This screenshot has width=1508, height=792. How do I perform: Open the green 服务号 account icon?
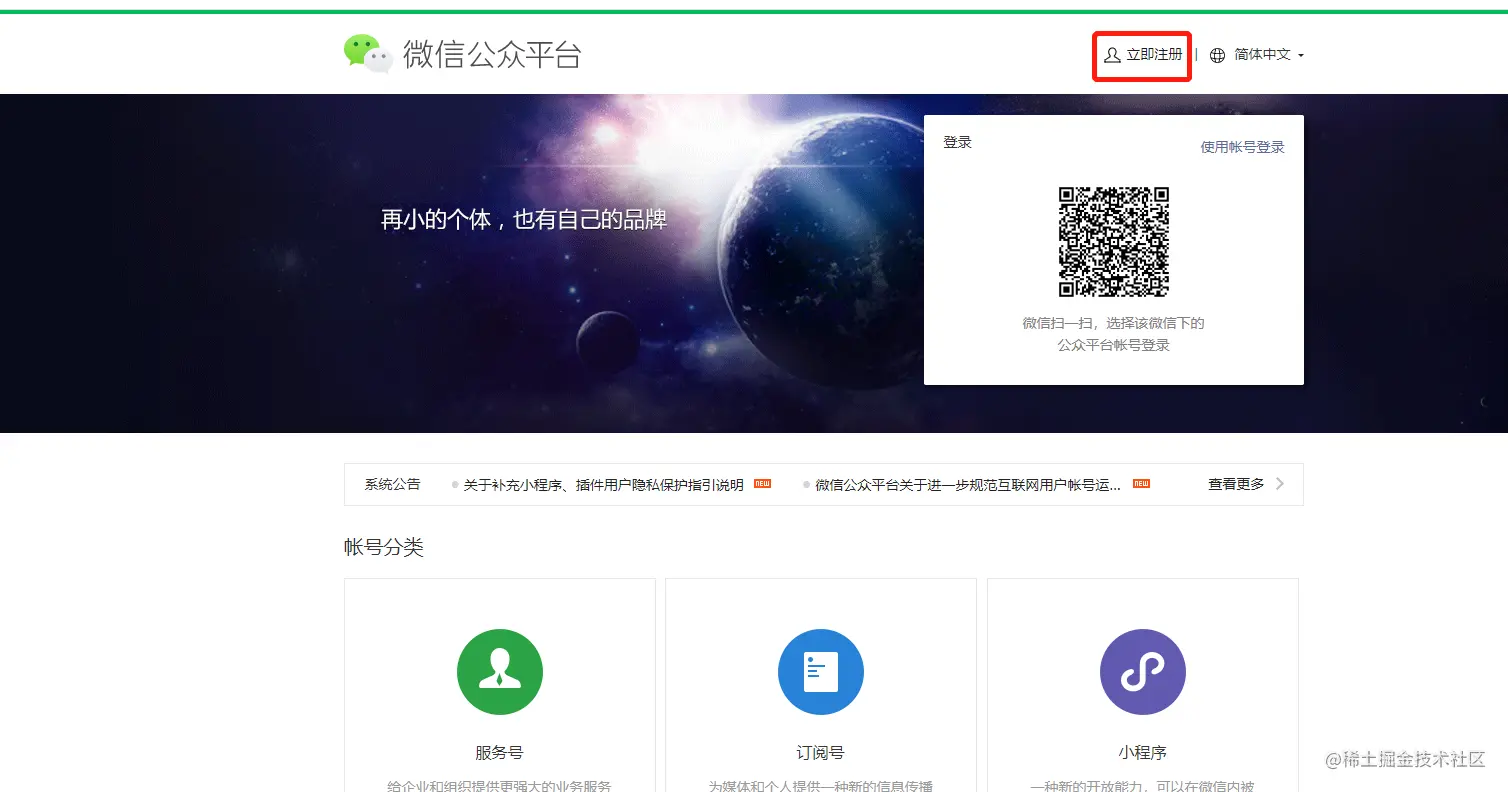(500, 672)
